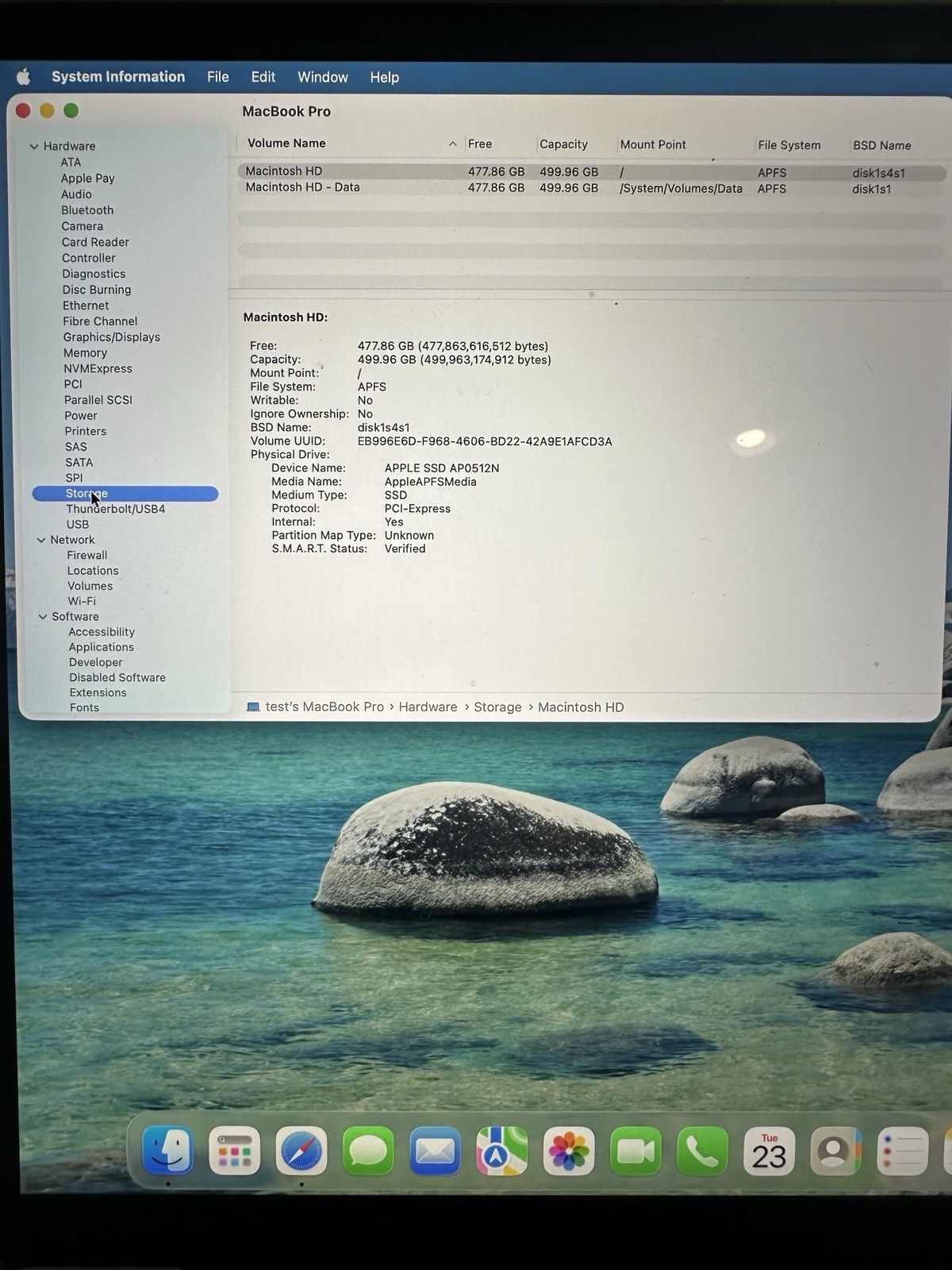Select ATA in the sidebar
Image resolution: width=952 pixels, height=1270 pixels.
71,162
